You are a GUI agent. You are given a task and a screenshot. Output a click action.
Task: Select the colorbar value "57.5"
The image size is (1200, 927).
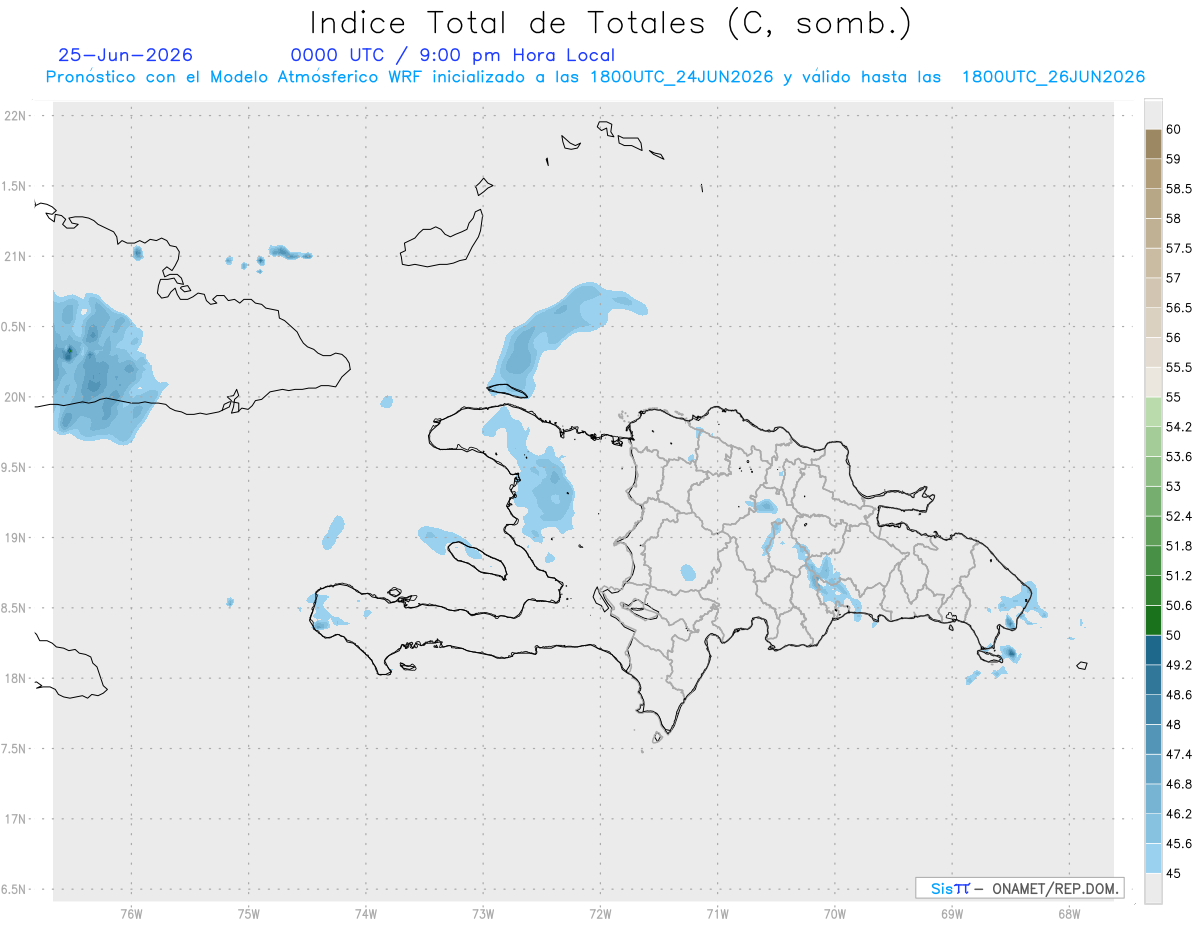click(x=1179, y=248)
